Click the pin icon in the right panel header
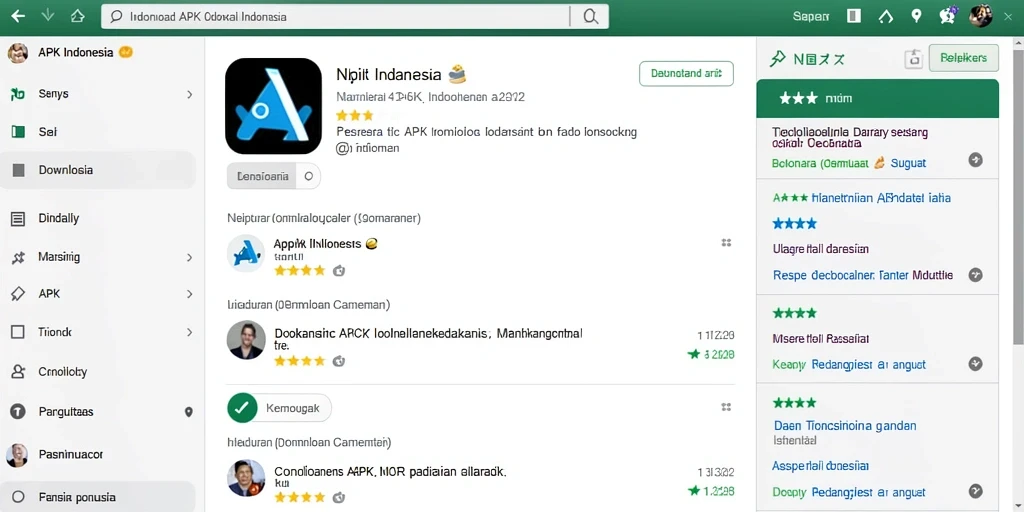Screen dimensions: 1024x512 [777, 59]
